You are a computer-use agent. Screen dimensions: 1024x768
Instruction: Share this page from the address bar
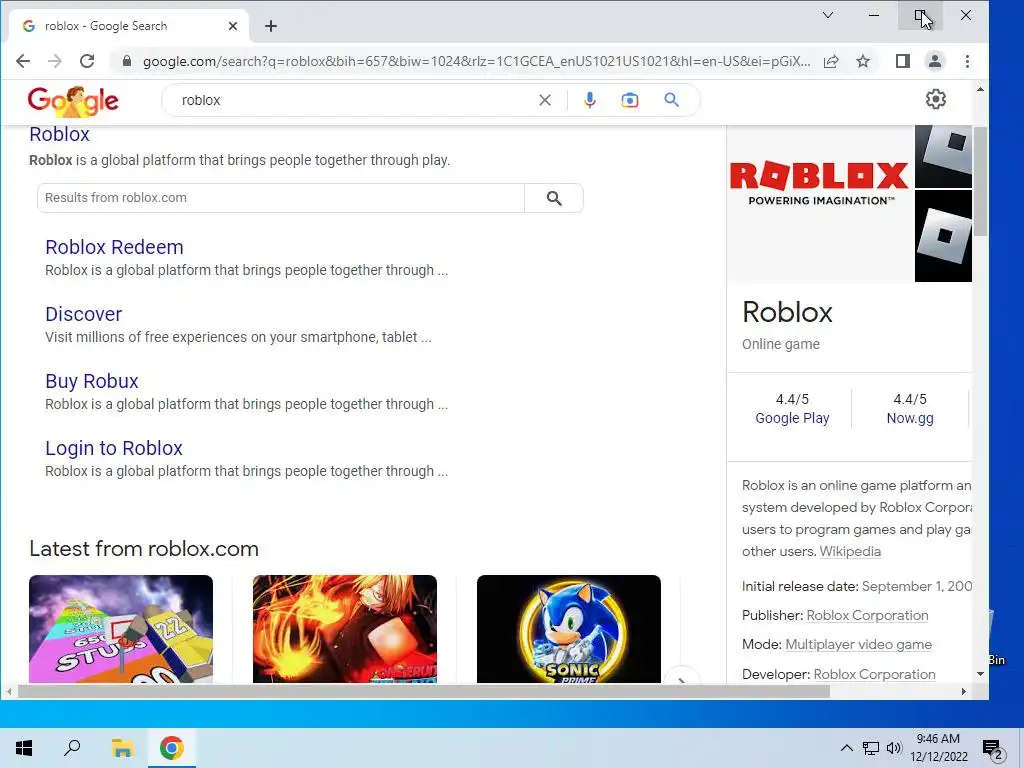(x=831, y=61)
